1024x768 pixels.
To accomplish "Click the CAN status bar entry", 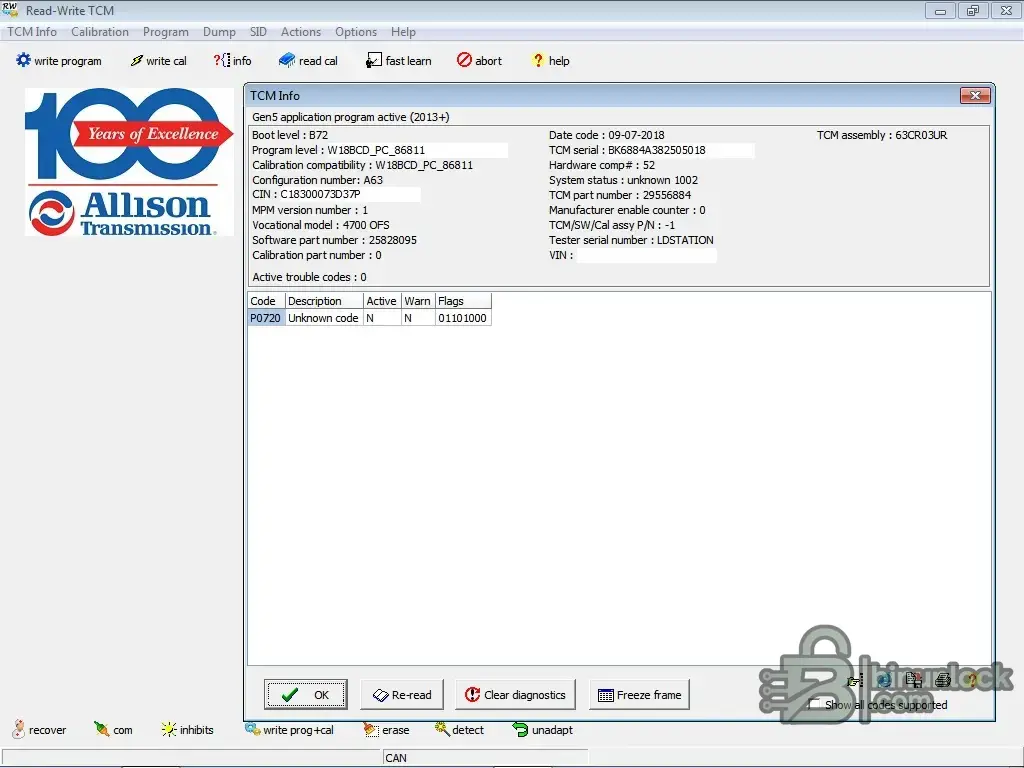I will click(x=396, y=758).
